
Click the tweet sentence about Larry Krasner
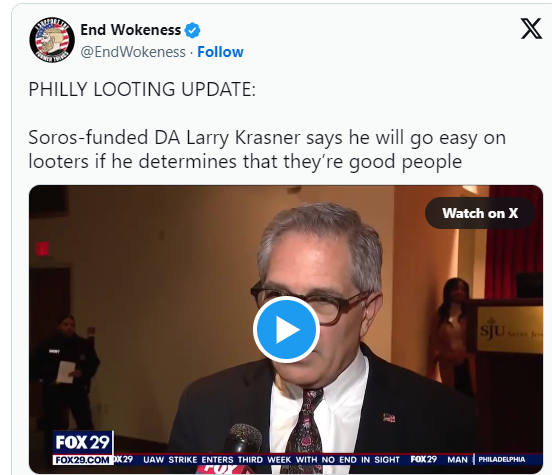[267, 150]
